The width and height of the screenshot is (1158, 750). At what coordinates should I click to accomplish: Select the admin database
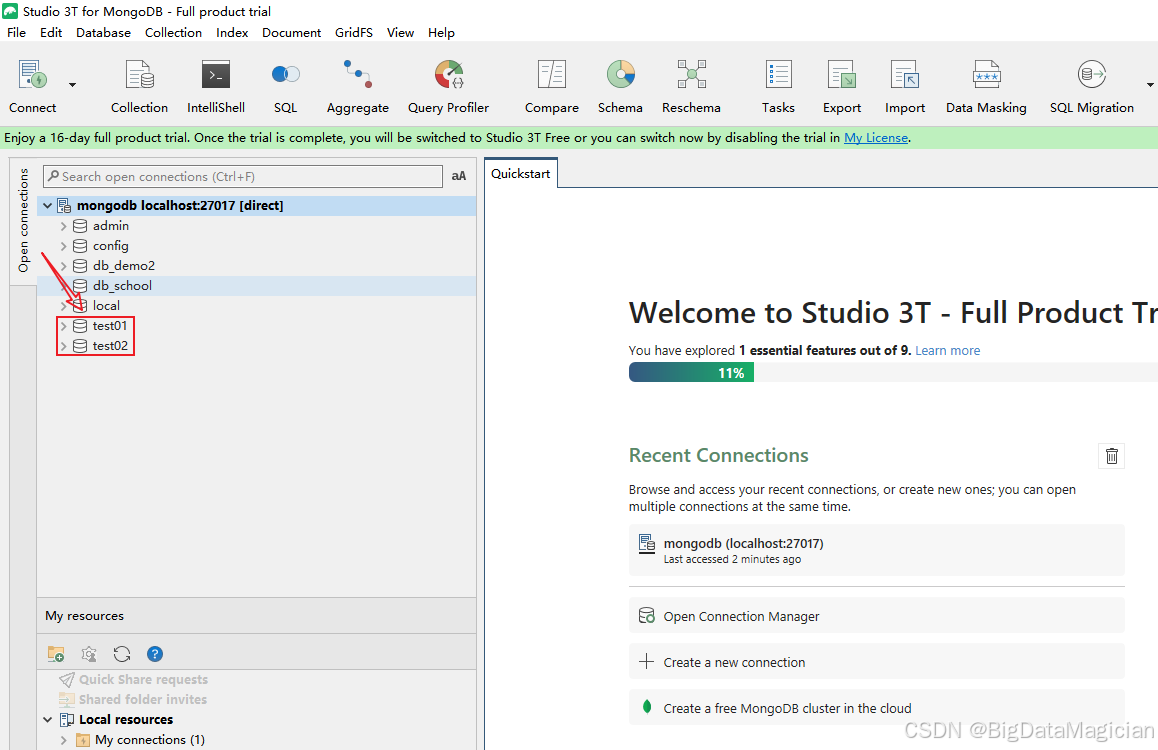[111, 226]
